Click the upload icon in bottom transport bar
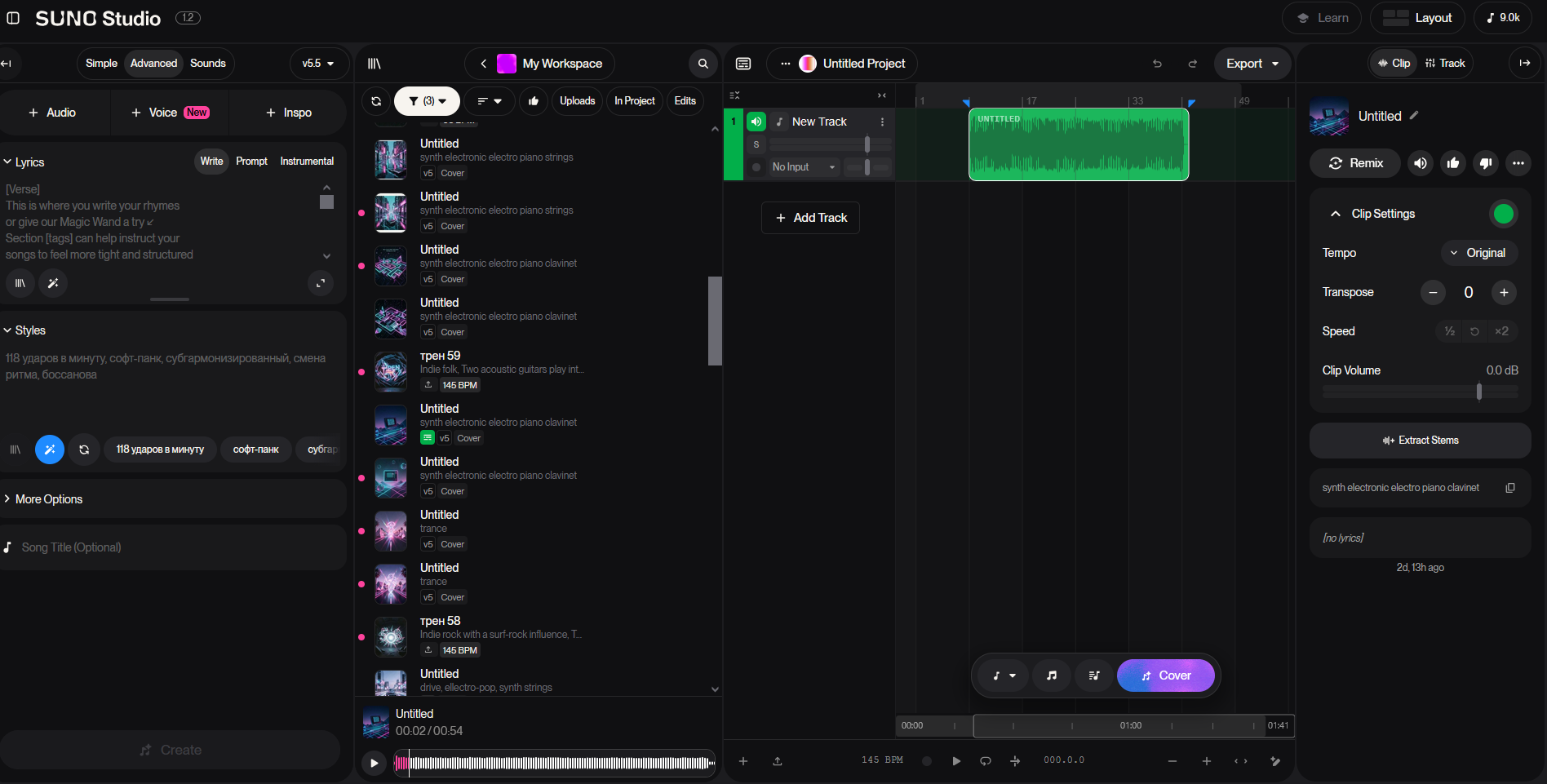Screen dimensions: 1547x784 coord(778,761)
